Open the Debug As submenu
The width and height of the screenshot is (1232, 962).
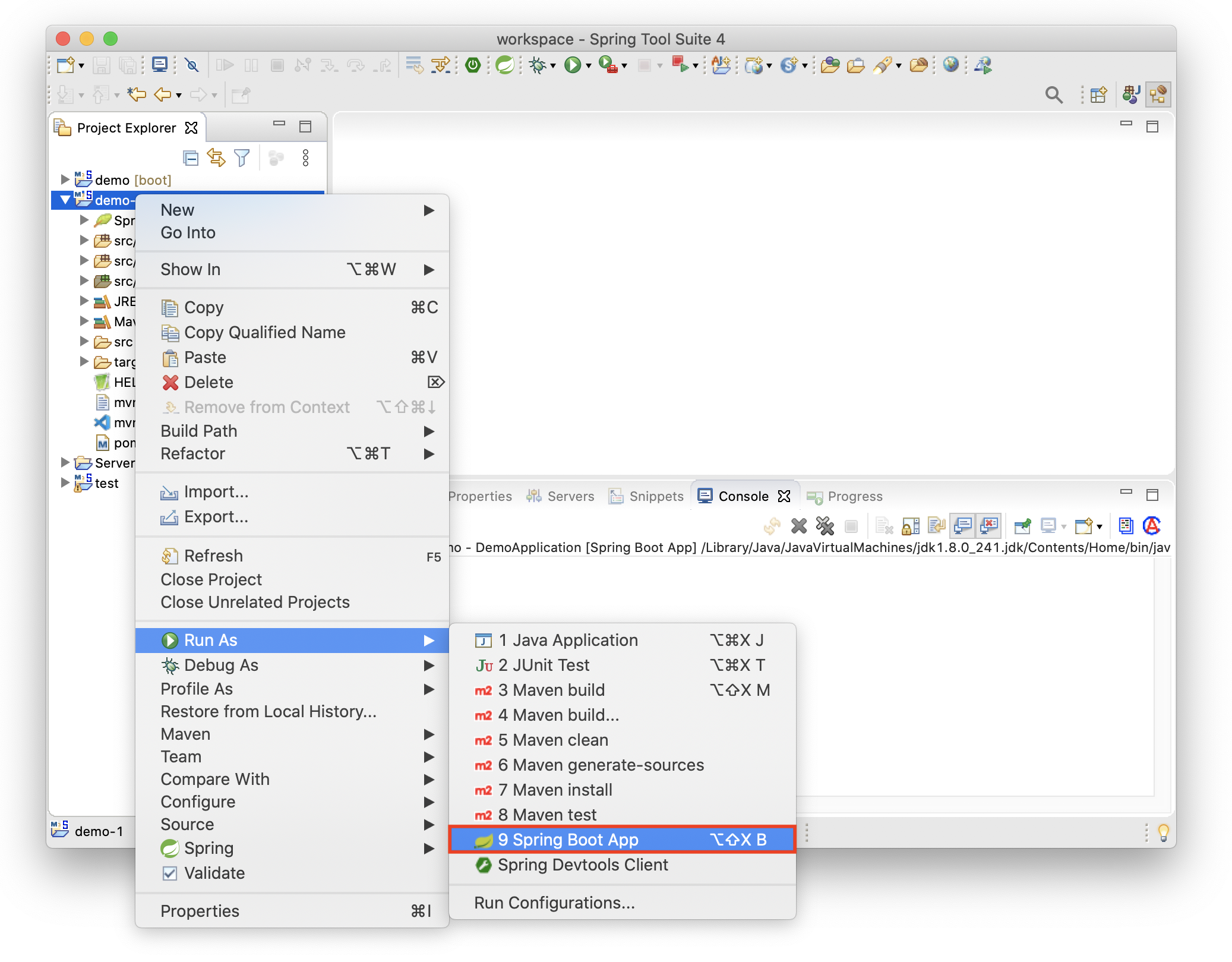(x=292, y=665)
